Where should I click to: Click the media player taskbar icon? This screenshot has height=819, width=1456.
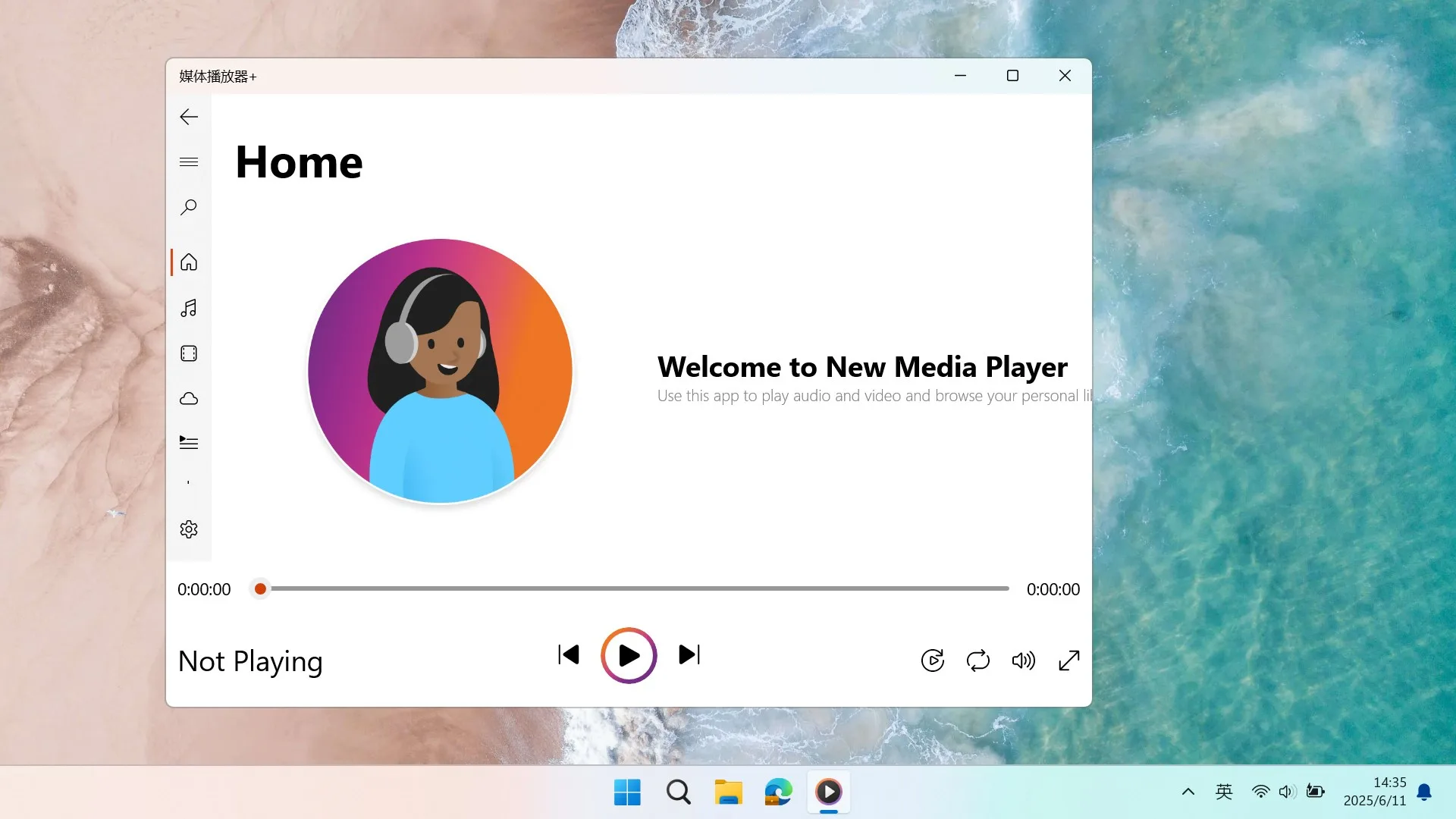[x=829, y=792]
